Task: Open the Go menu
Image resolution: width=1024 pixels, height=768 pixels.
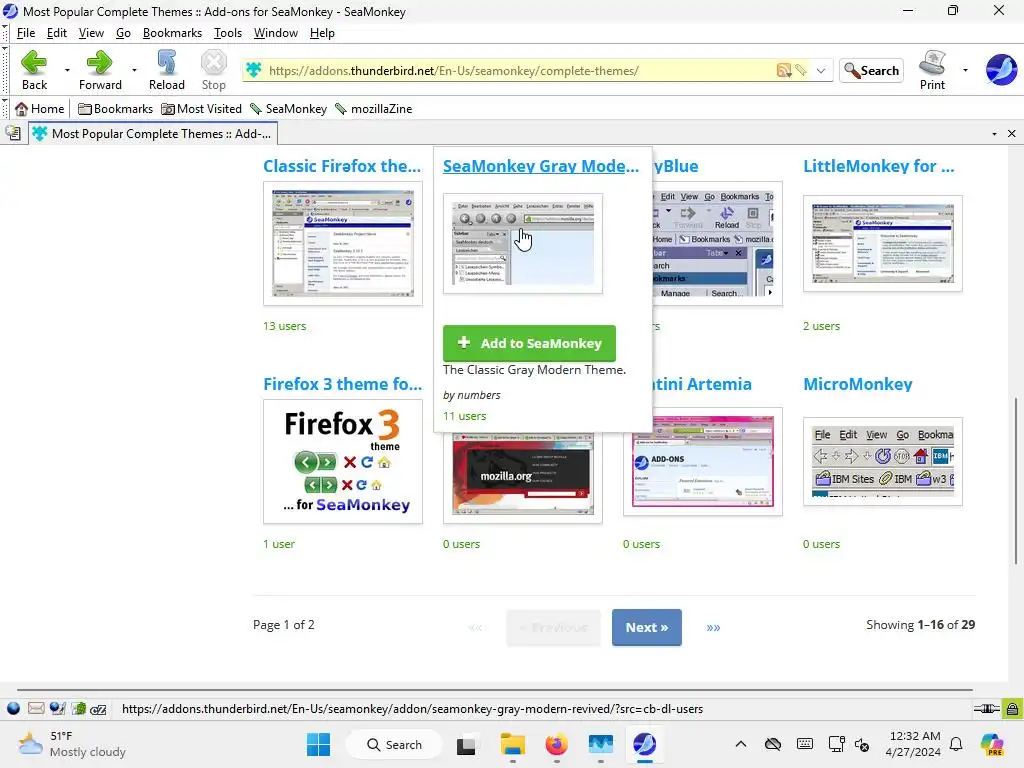Action: [x=123, y=33]
